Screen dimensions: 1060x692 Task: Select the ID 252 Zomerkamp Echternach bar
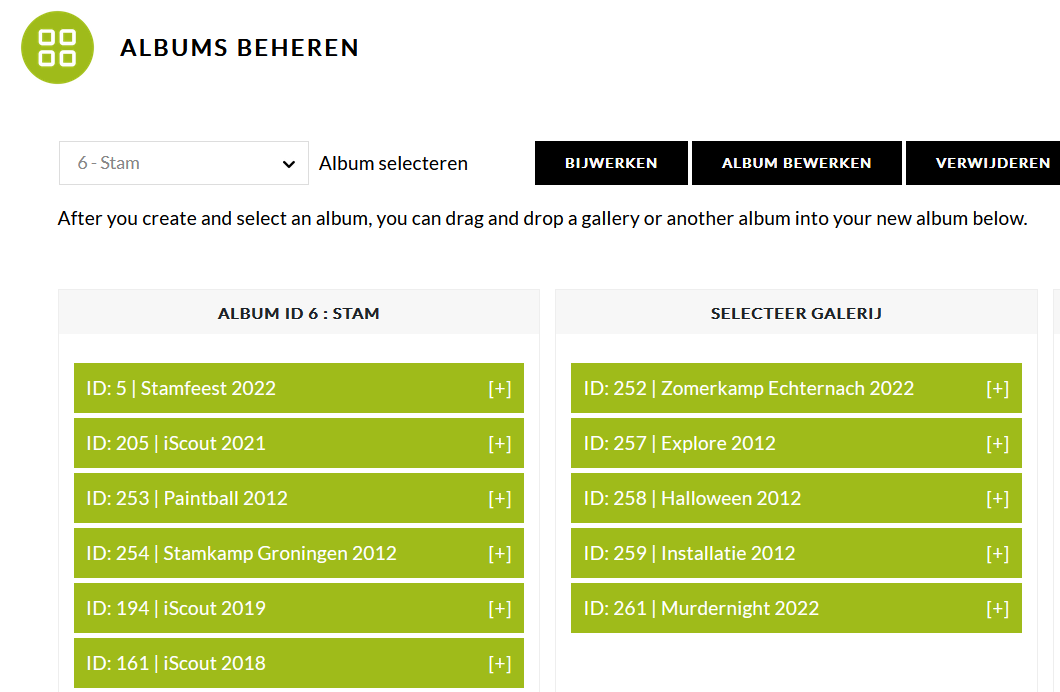(796, 388)
